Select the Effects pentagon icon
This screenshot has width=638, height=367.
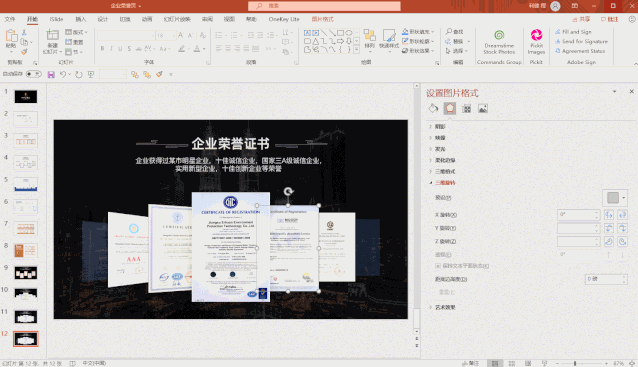[x=450, y=108]
